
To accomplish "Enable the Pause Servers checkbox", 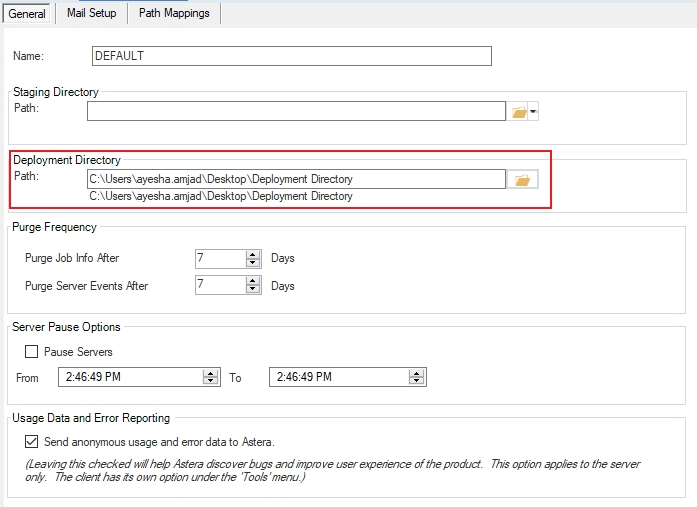I will [32, 352].
